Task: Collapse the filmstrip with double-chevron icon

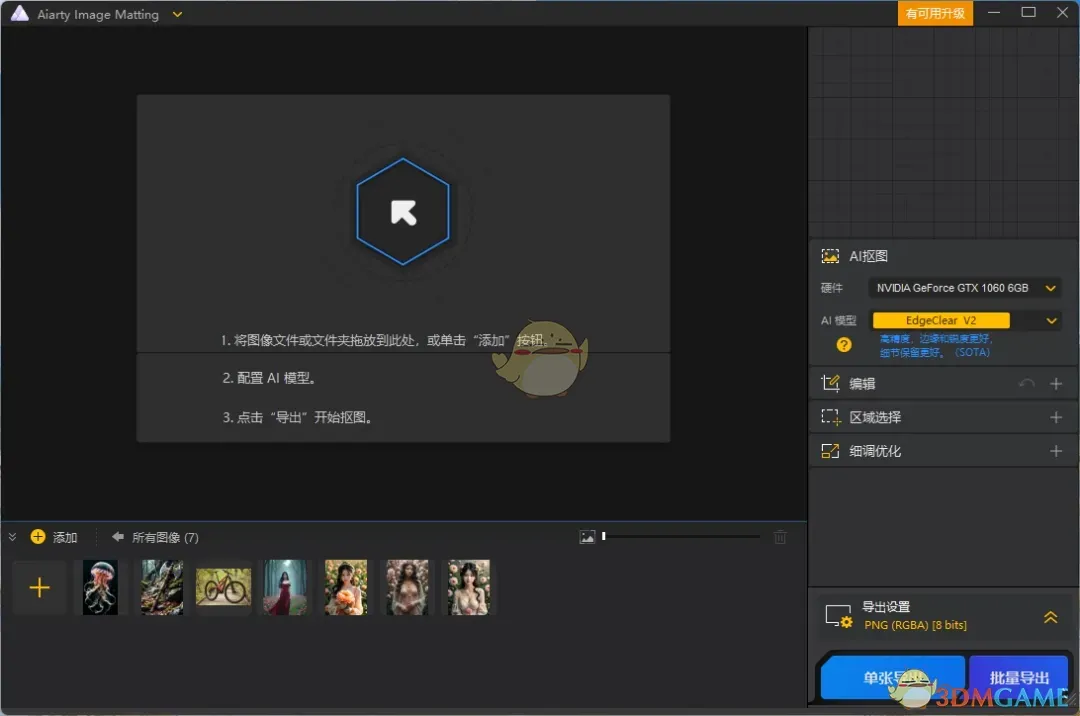Action: click(x=12, y=537)
